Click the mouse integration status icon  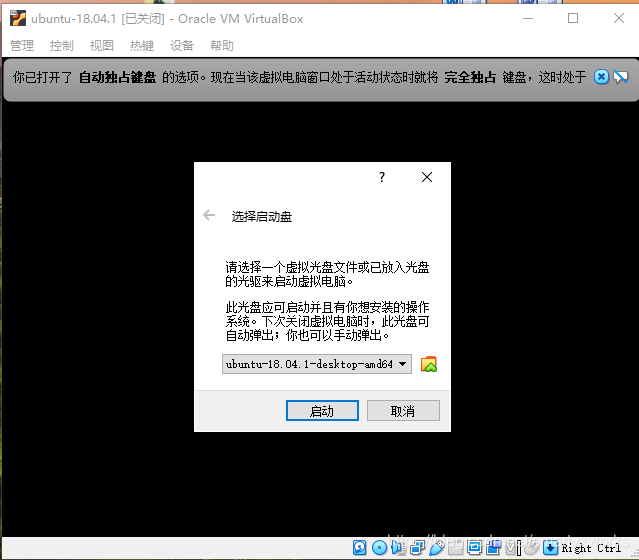(531, 547)
